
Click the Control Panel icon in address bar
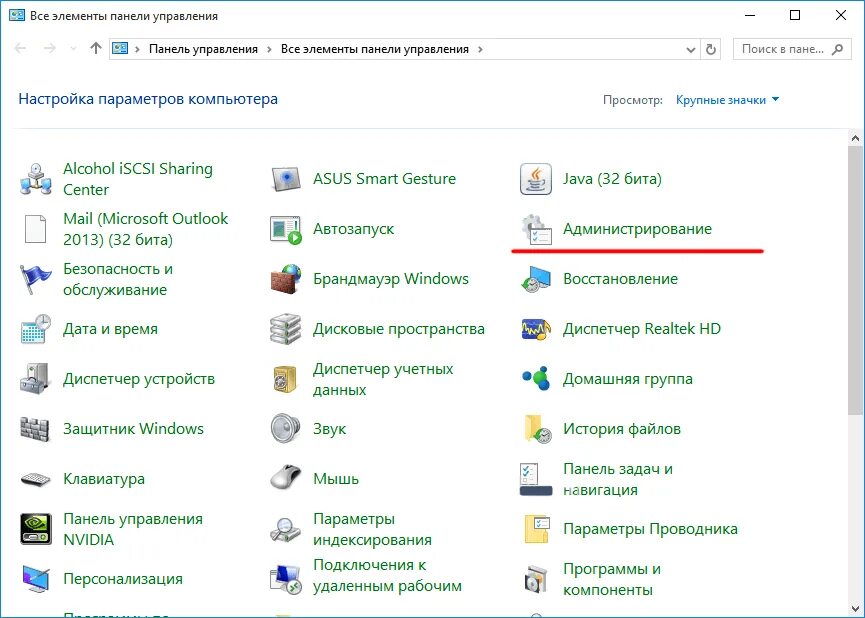click(120, 49)
